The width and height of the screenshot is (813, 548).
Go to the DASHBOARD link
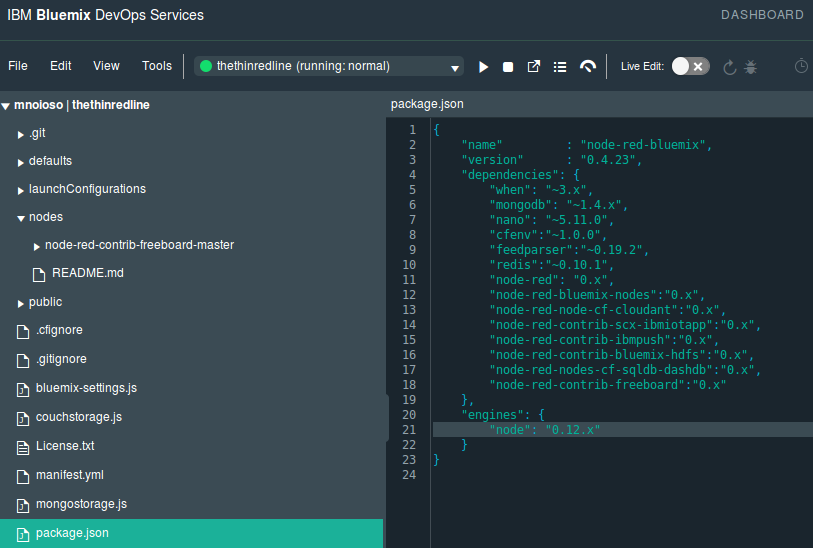(x=762, y=15)
